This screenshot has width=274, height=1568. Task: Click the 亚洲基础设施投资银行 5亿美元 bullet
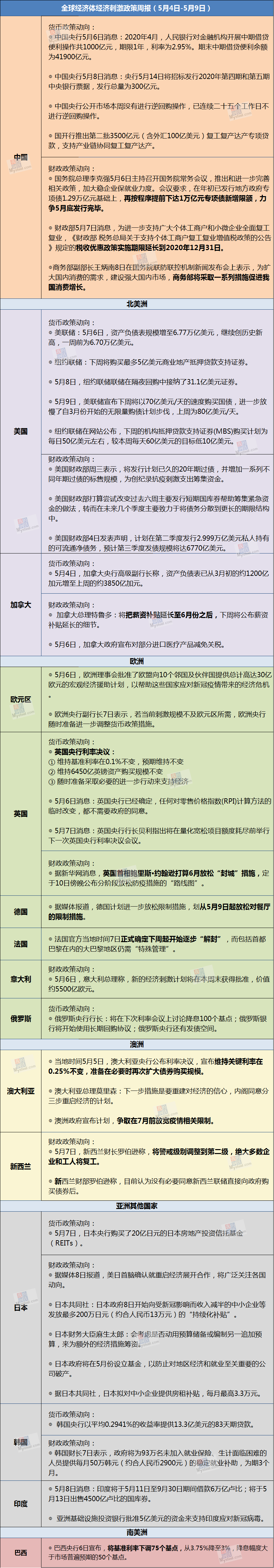tap(156, 1518)
